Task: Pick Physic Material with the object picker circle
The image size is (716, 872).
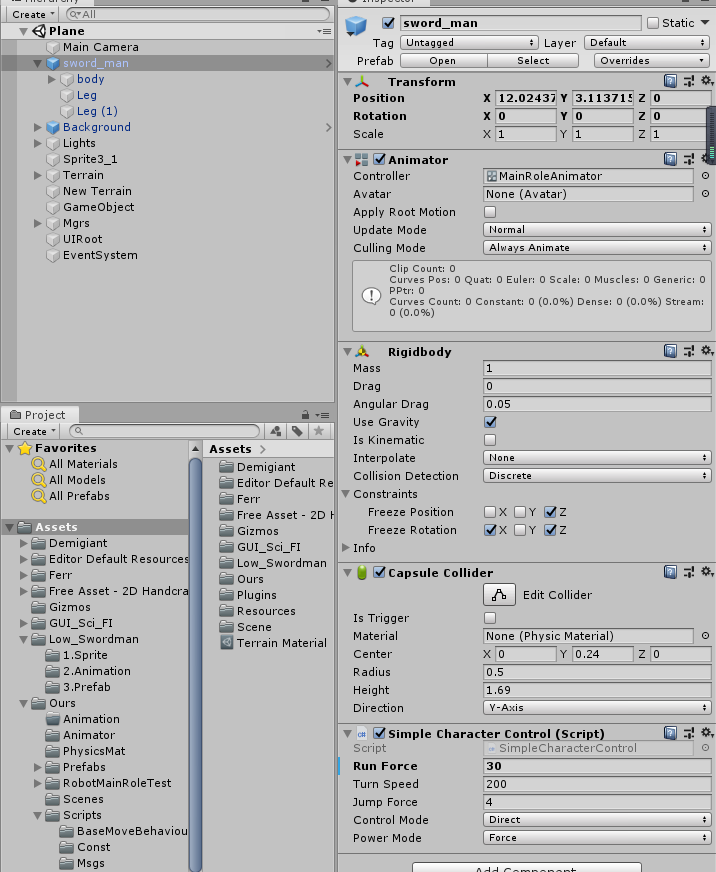Action: 705,636
